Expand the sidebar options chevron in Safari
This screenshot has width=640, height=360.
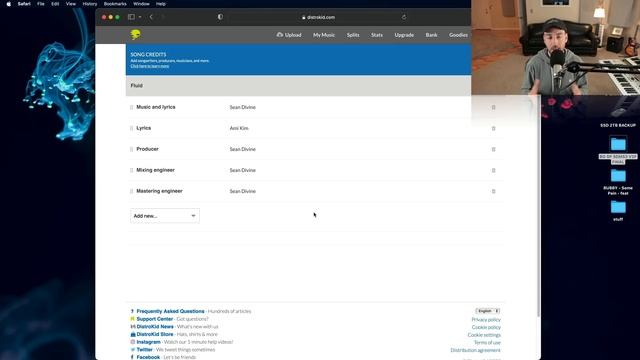140,17
